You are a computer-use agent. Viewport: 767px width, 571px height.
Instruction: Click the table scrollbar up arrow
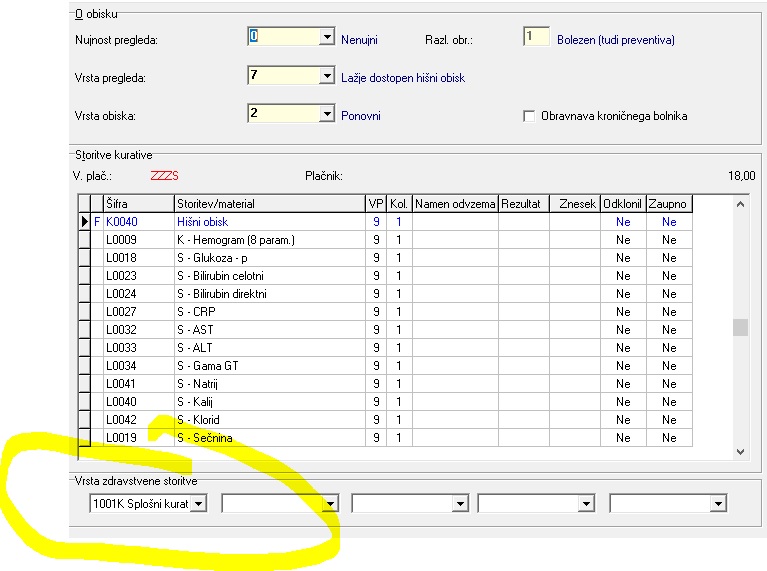[x=740, y=204]
